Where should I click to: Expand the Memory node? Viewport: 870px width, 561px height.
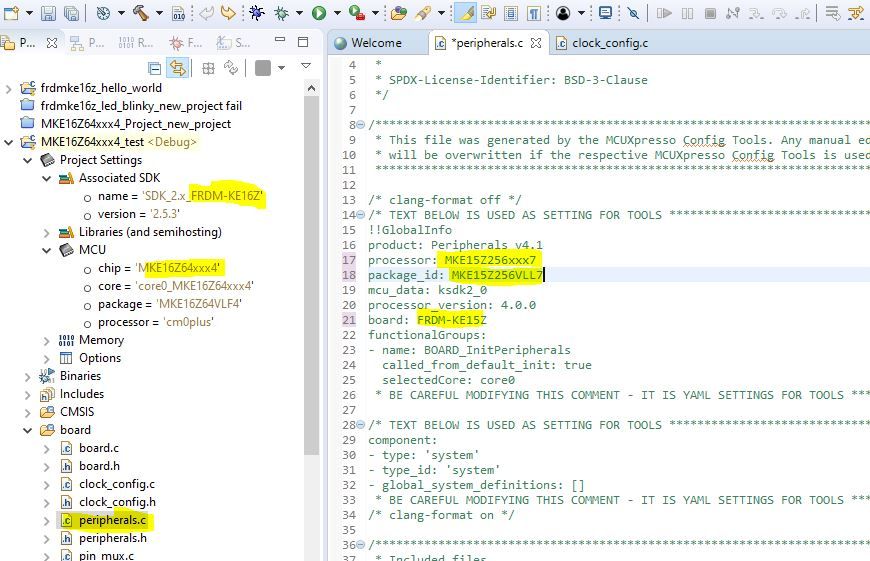tap(47, 341)
